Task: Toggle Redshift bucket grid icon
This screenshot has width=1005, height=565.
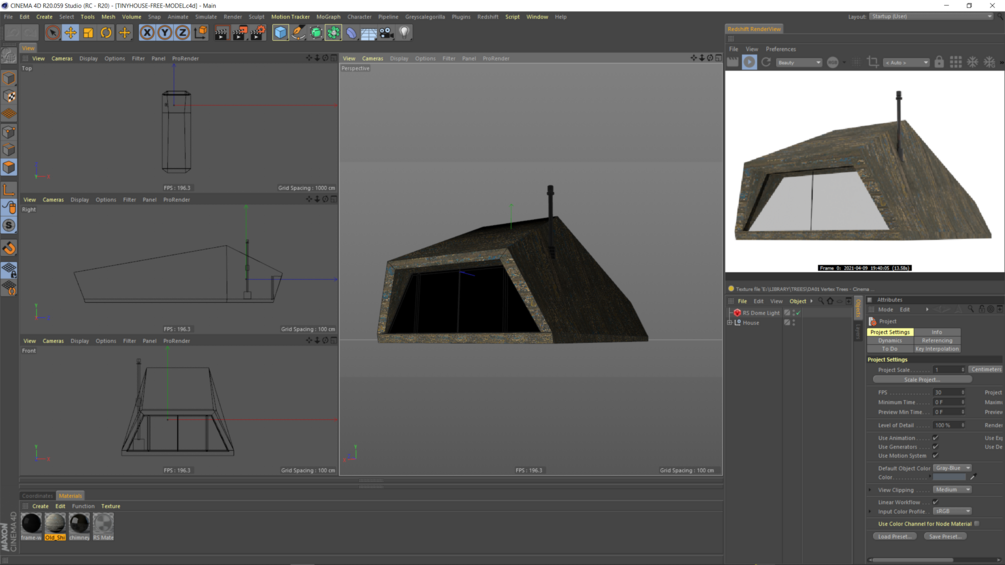Action: pos(956,62)
